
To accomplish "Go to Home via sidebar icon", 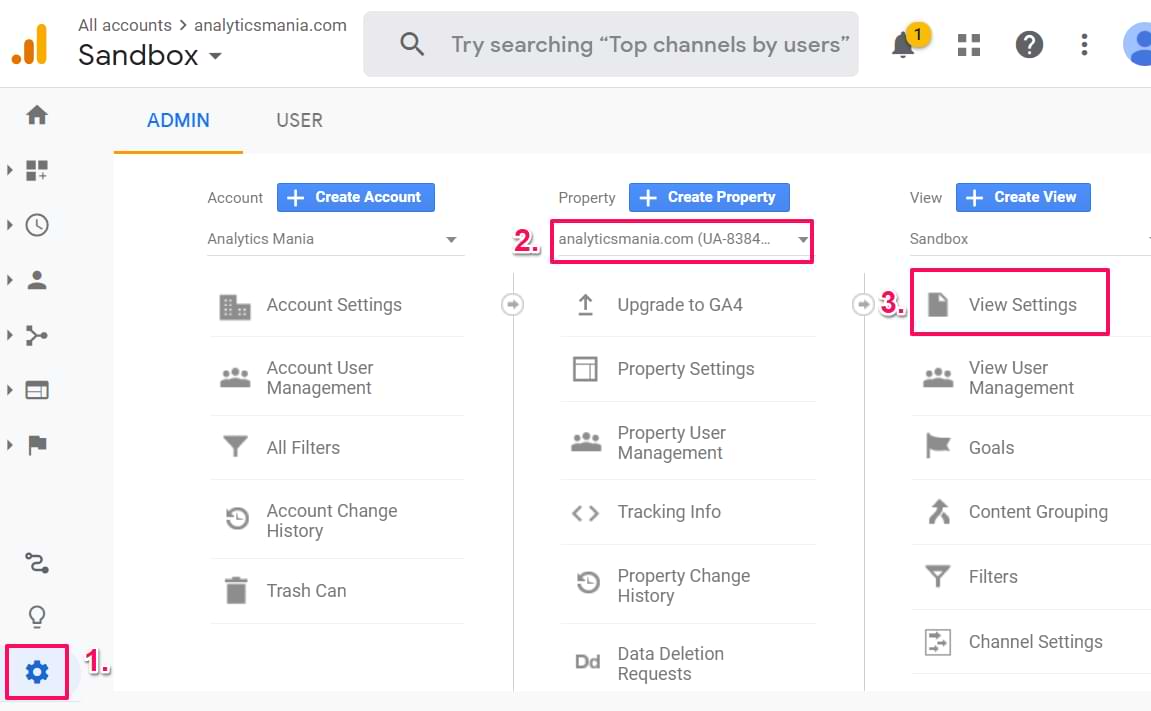I will tap(37, 115).
